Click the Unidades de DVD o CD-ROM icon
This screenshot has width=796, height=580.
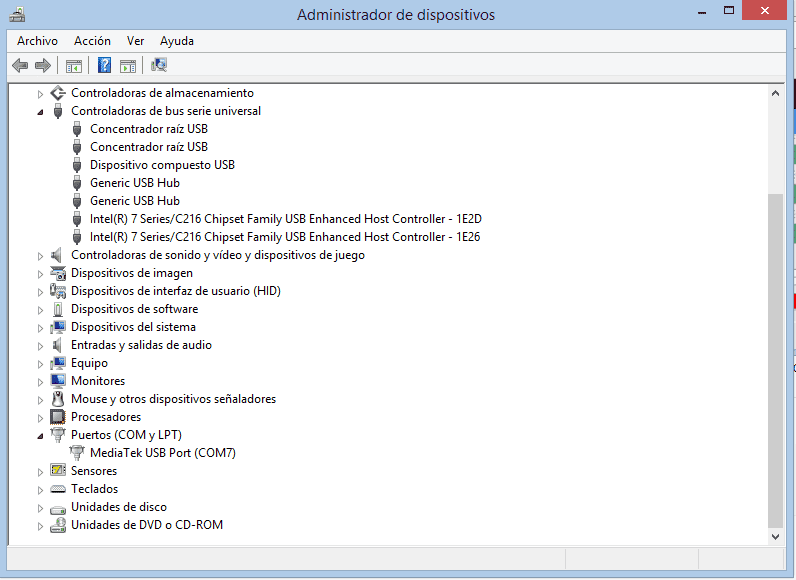pos(58,525)
